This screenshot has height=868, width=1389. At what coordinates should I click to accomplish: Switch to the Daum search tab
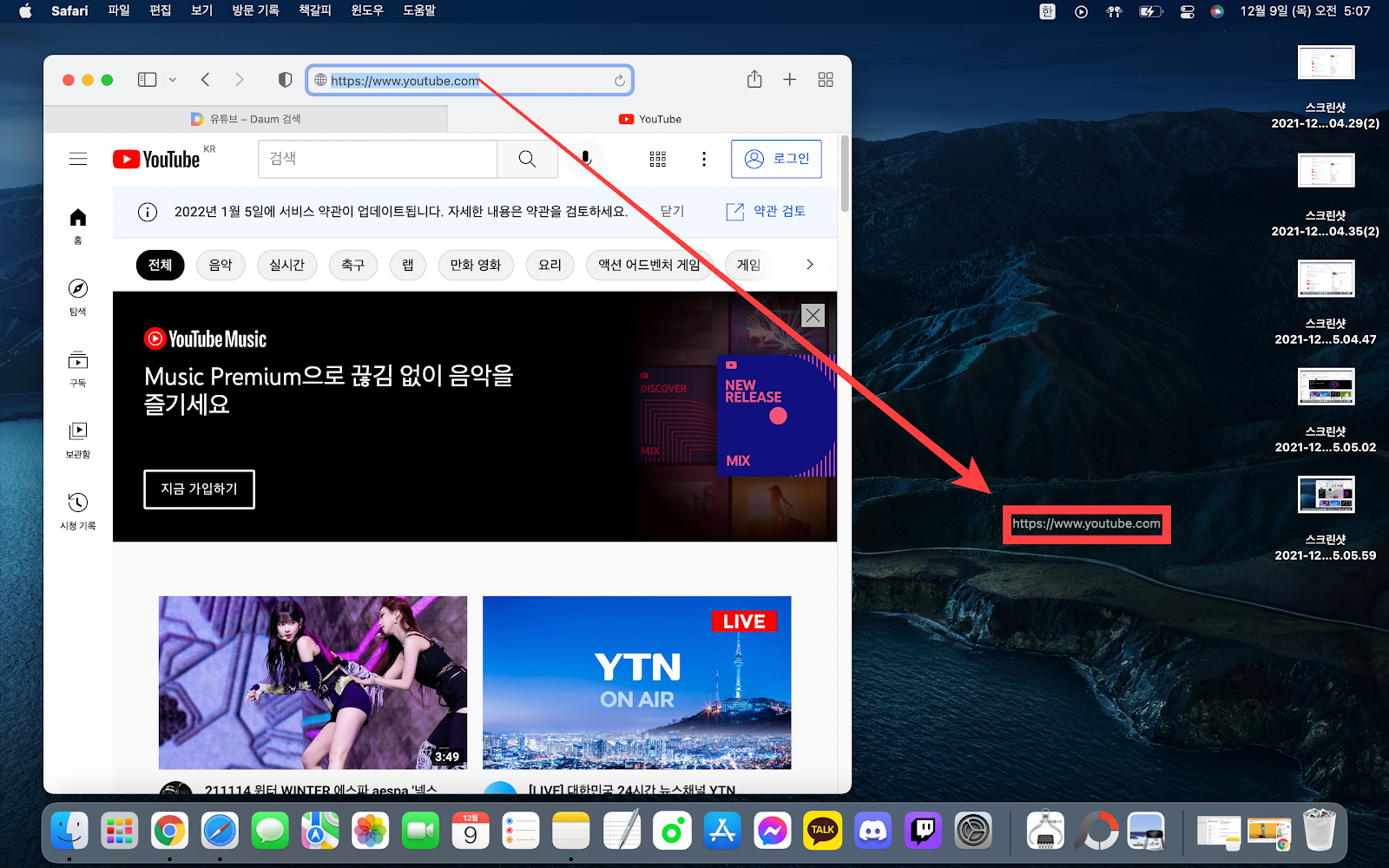click(246, 119)
